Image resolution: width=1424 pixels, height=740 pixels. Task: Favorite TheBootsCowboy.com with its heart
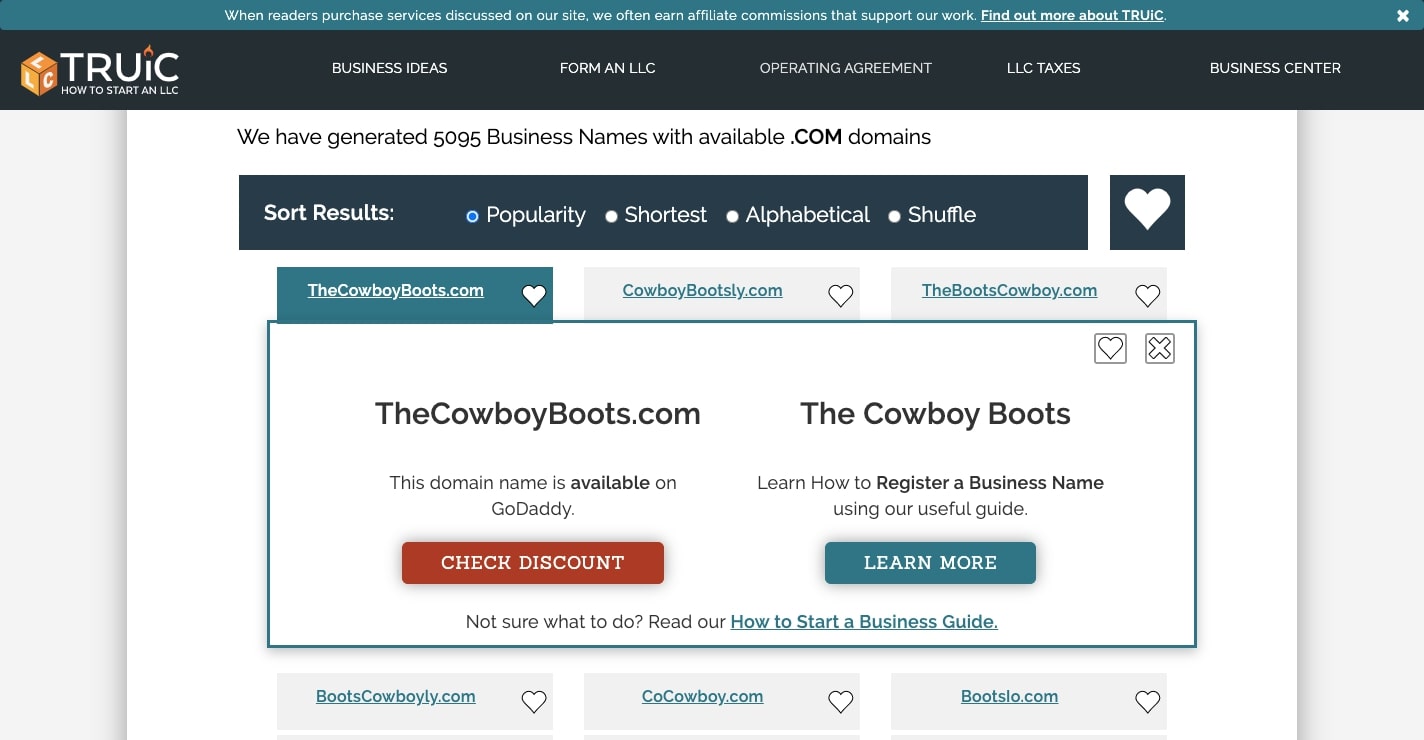click(x=1147, y=295)
